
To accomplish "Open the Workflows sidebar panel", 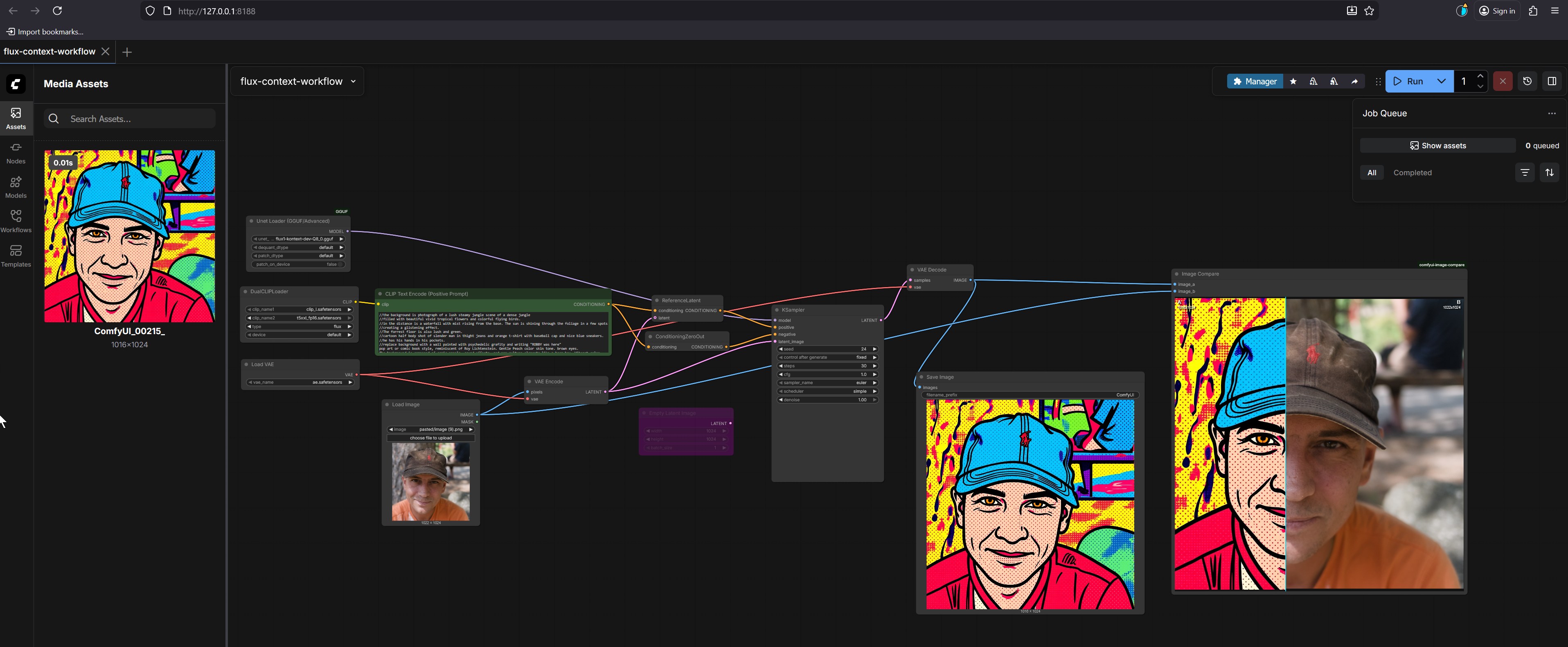I will [16, 221].
